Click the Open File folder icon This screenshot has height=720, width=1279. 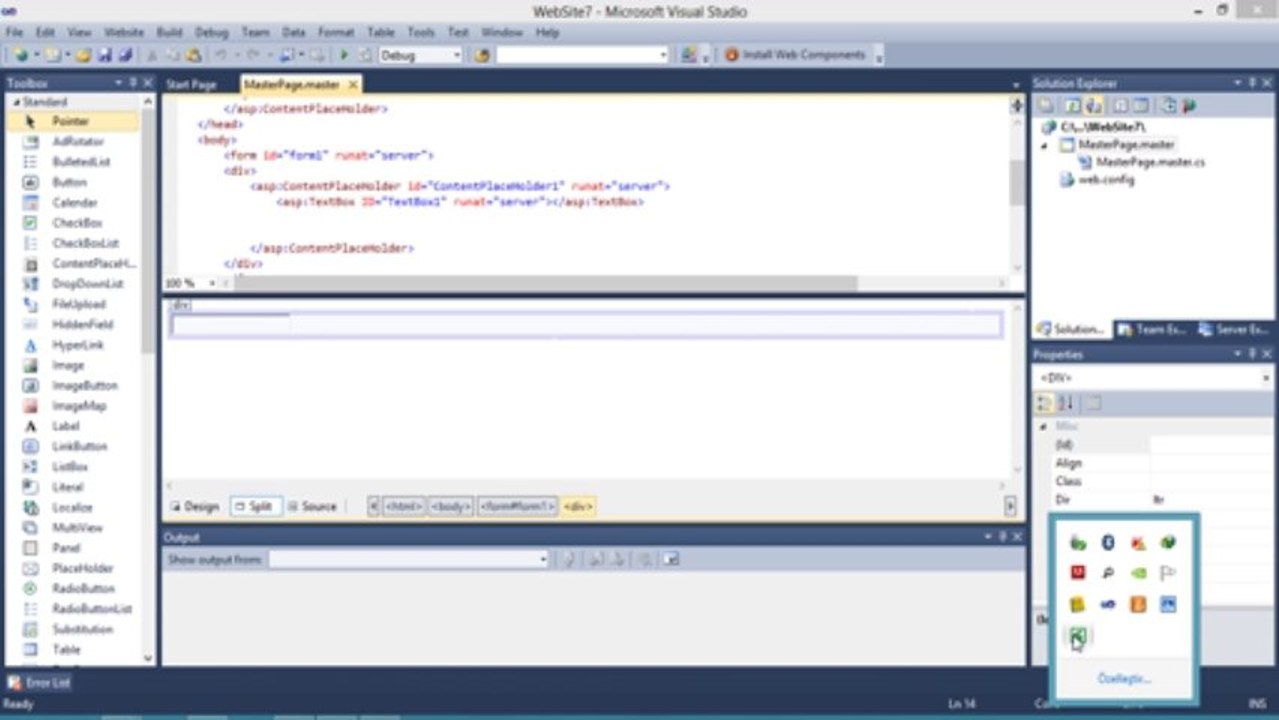pos(85,56)
